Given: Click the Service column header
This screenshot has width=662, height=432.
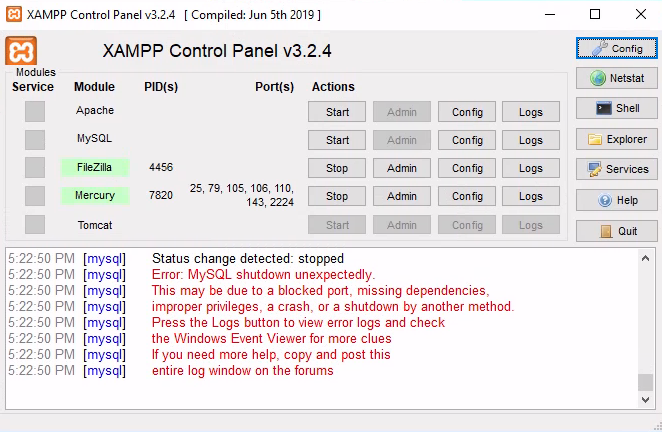Looking at the screenshot, I should tap(33, 87).
